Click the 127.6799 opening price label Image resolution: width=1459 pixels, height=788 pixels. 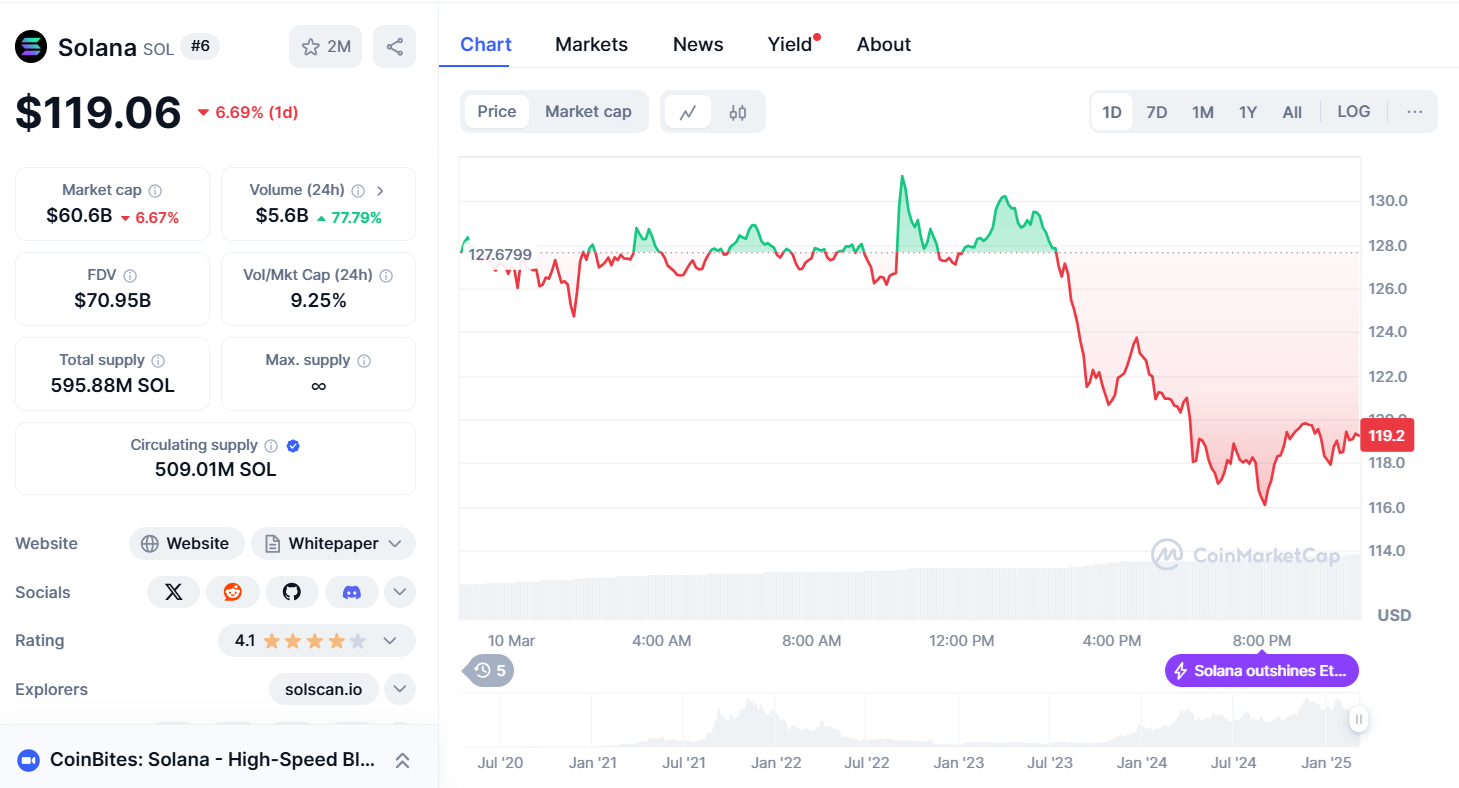pyautogui.click(x=500, y=255)
